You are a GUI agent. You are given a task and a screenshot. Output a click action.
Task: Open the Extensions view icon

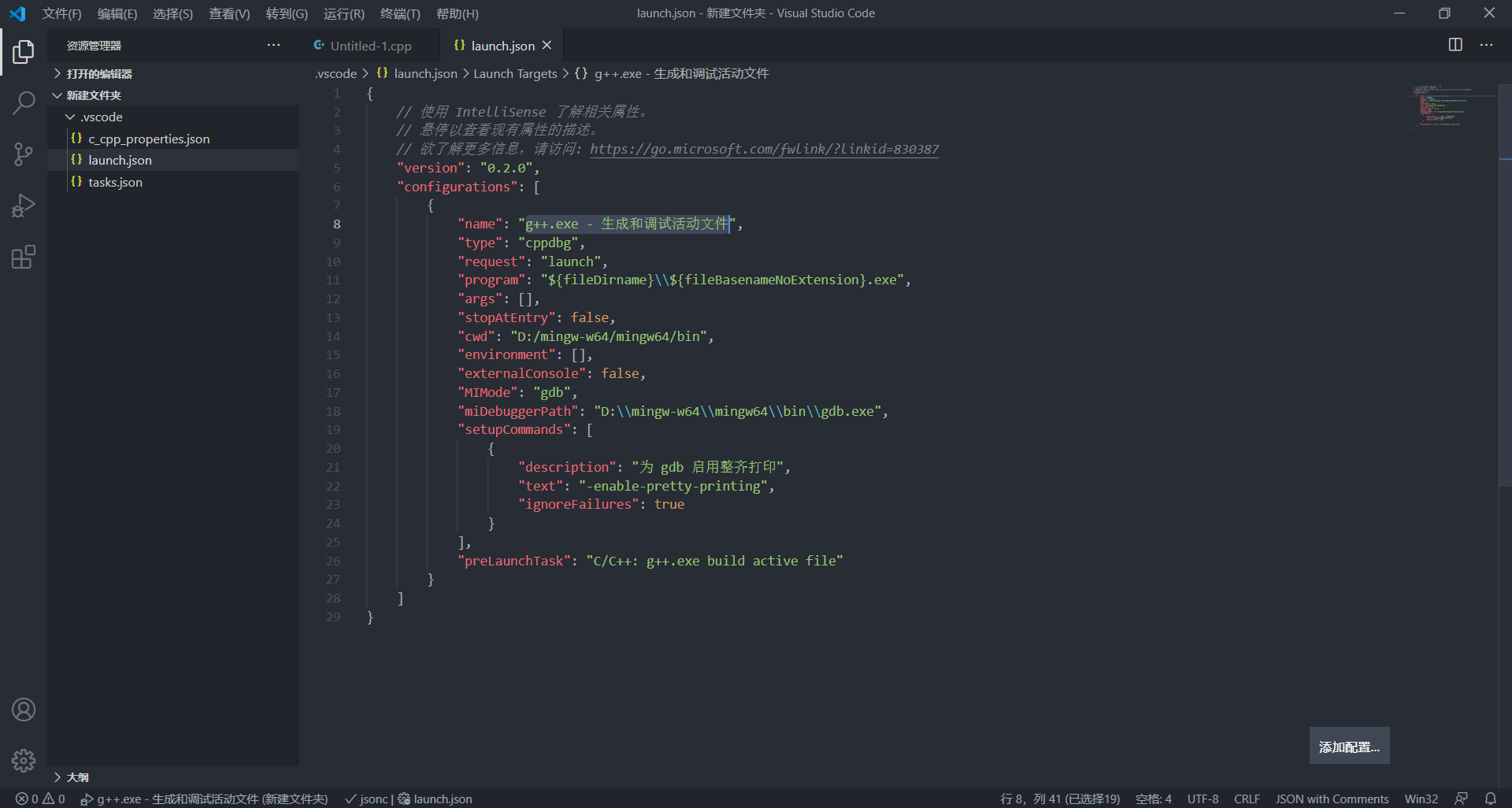pos(24,257)
